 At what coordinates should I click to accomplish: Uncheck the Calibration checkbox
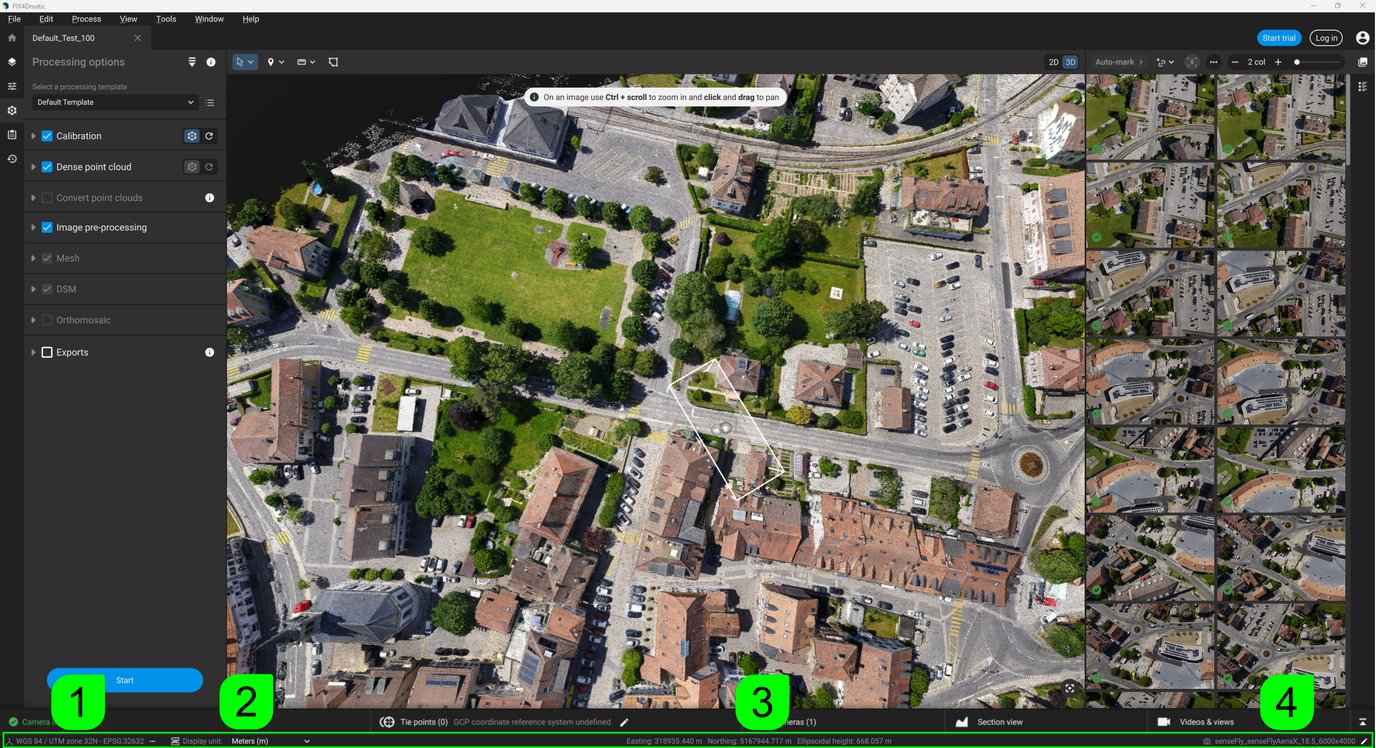(x=47, y=136)
